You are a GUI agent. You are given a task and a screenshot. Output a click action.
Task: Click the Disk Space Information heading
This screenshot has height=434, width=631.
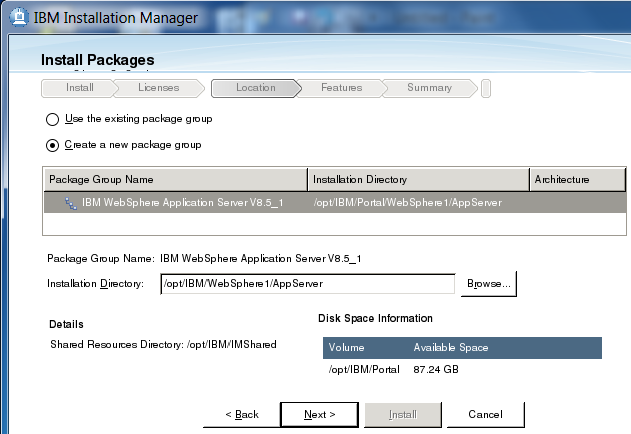pyautogui.click(x=375, y=318)
